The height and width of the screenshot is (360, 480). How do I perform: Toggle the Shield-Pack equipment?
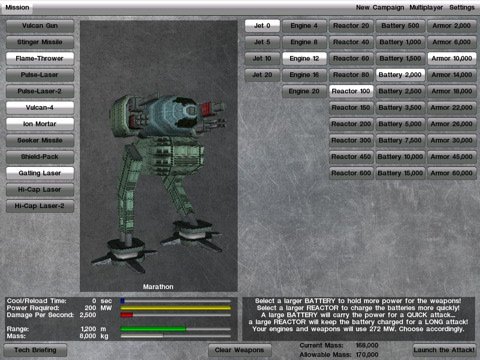(40, 157)
